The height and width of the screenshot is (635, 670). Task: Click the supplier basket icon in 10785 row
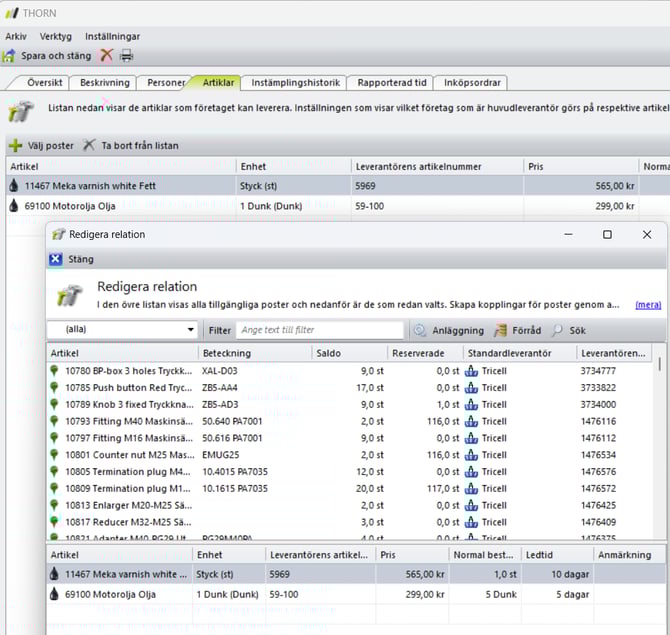coord(471,388)
